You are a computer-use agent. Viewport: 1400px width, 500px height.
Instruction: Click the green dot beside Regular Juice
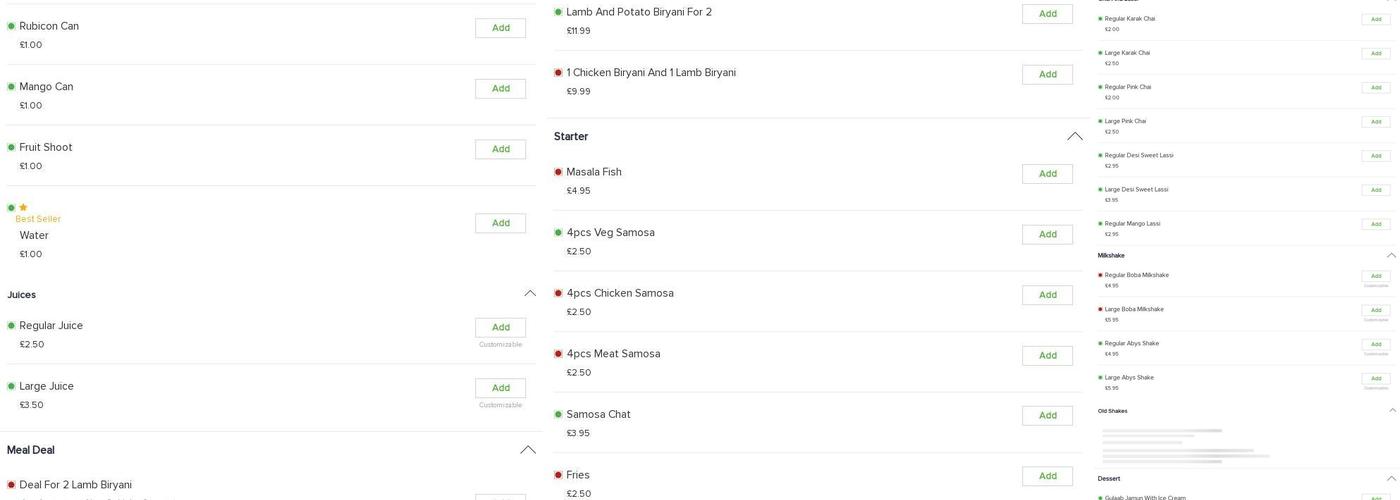11,326
